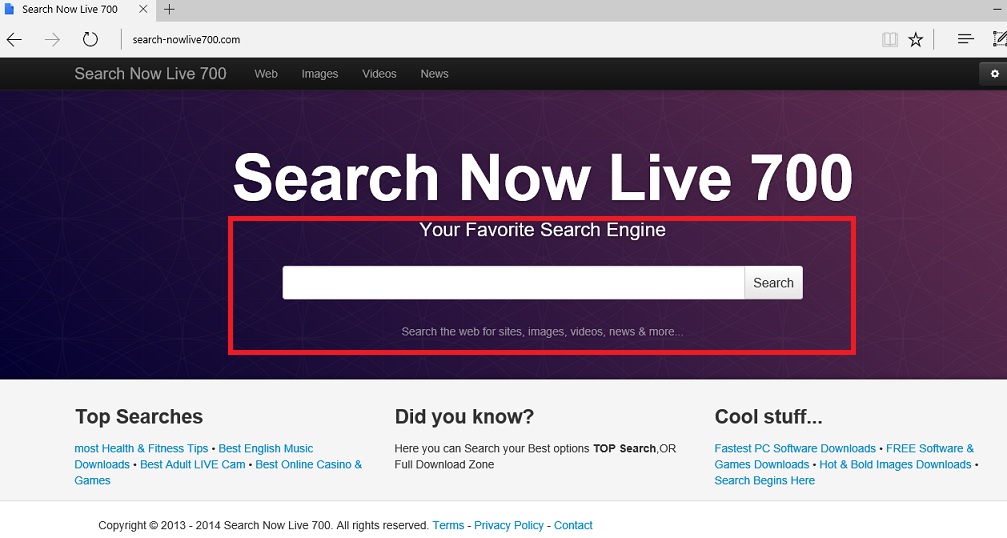Follow the Best English Music Downloads link
The width and height of the screenshot is (1007, 538).
265,449
